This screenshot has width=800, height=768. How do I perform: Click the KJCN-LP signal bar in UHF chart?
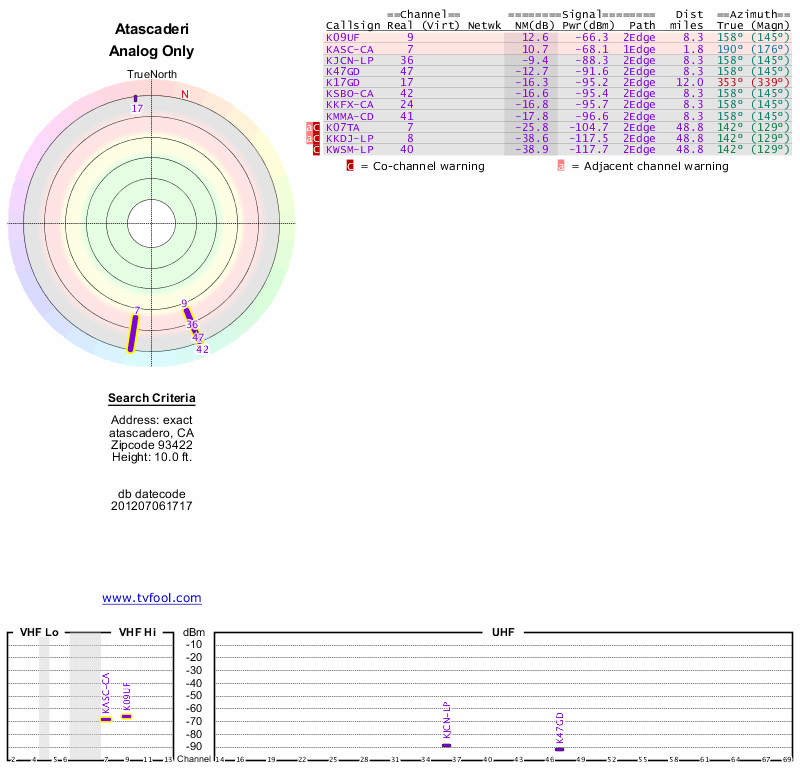click(x=446, y=745)
